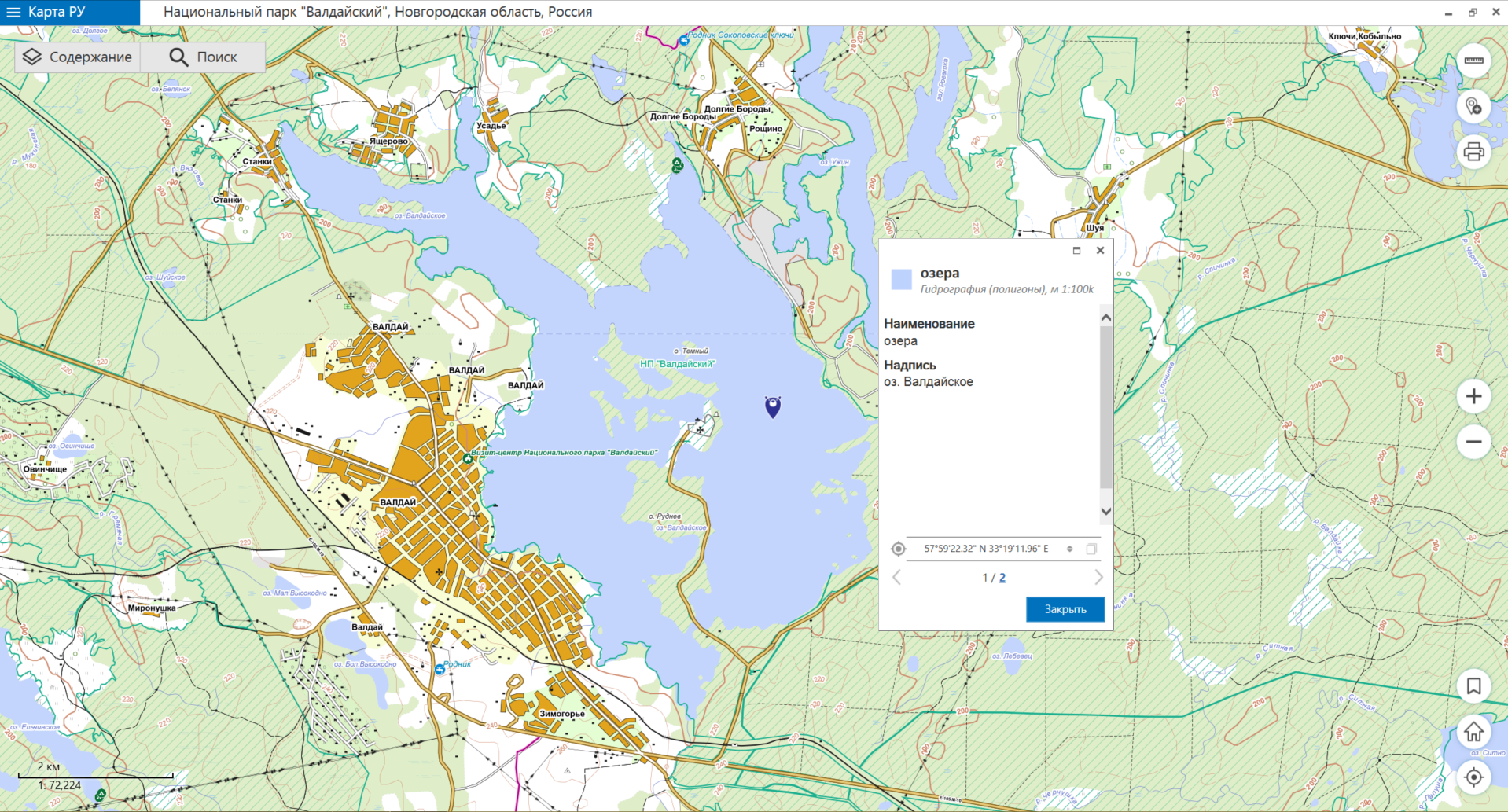Click the Шуя village label
1508x812 pixels.
[x=1095, y=228]
